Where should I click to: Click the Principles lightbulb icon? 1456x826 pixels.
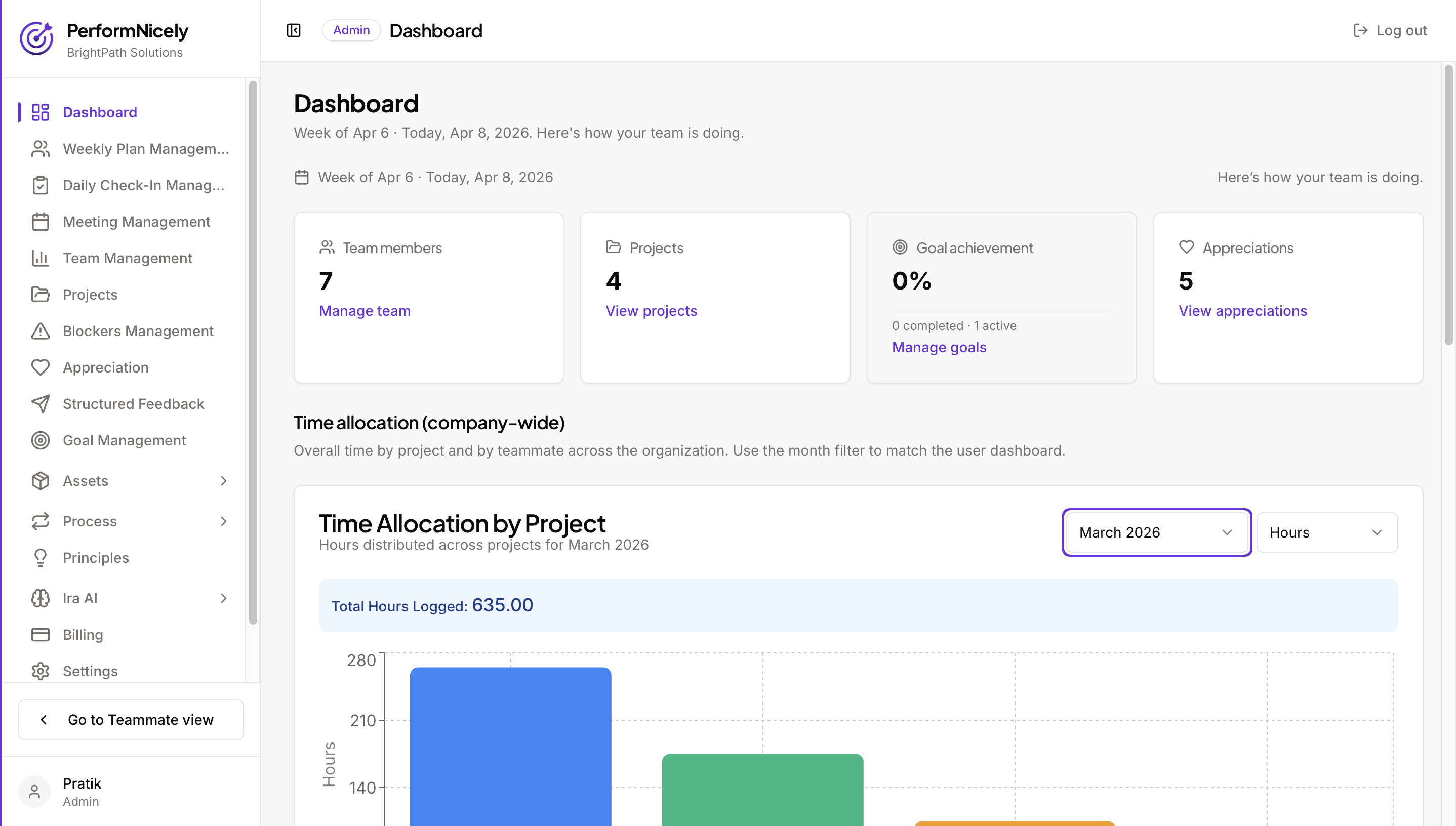coord(41,558)
